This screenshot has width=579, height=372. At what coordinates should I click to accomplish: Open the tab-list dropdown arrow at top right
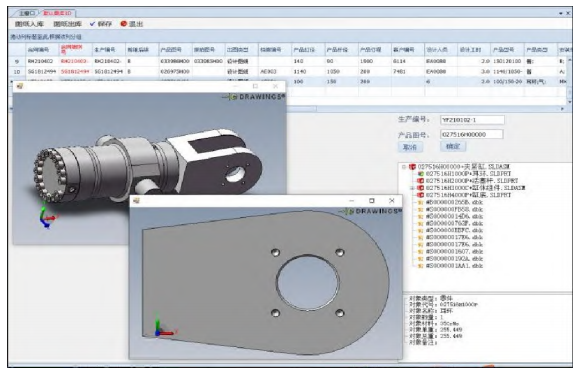click(561, 13)
